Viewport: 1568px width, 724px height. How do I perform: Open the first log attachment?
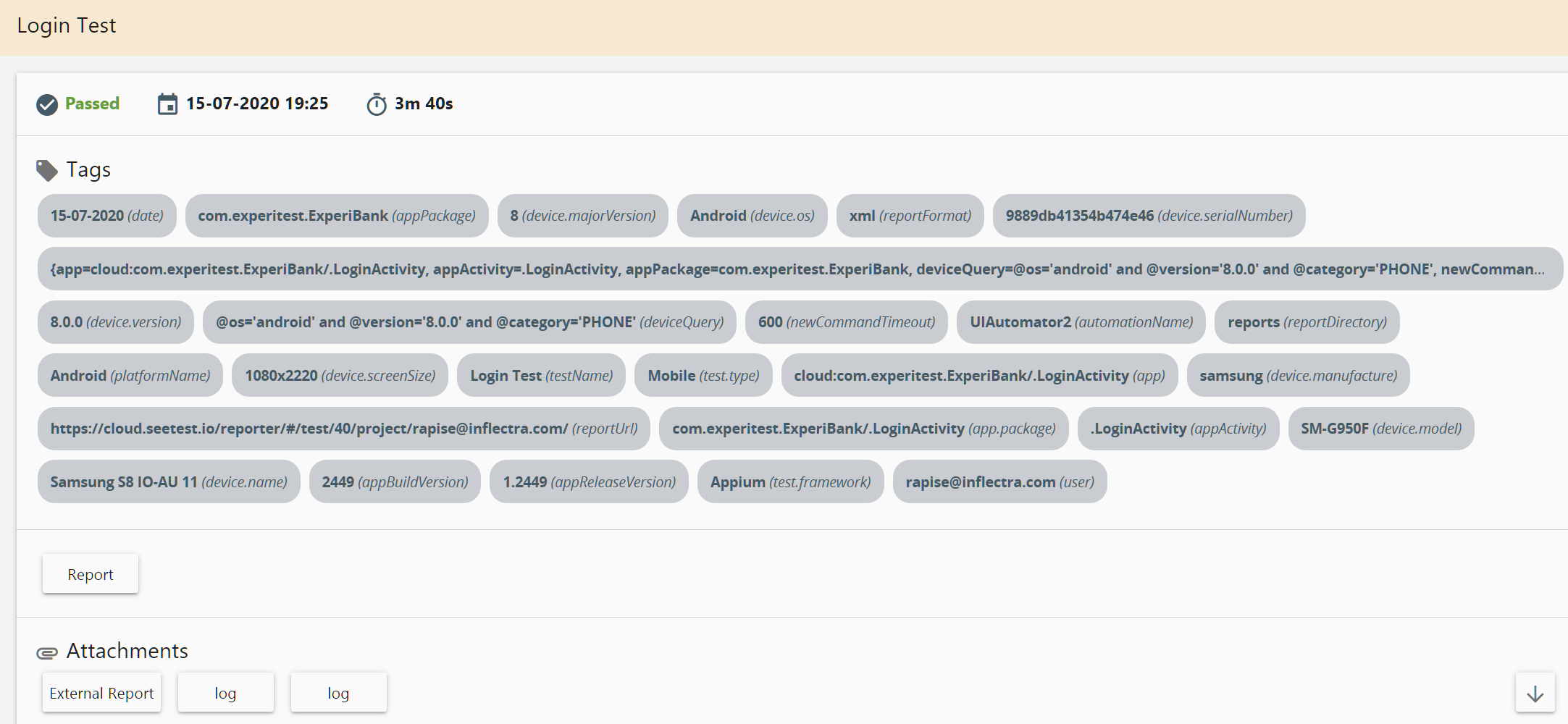click(x=225, y=693)
